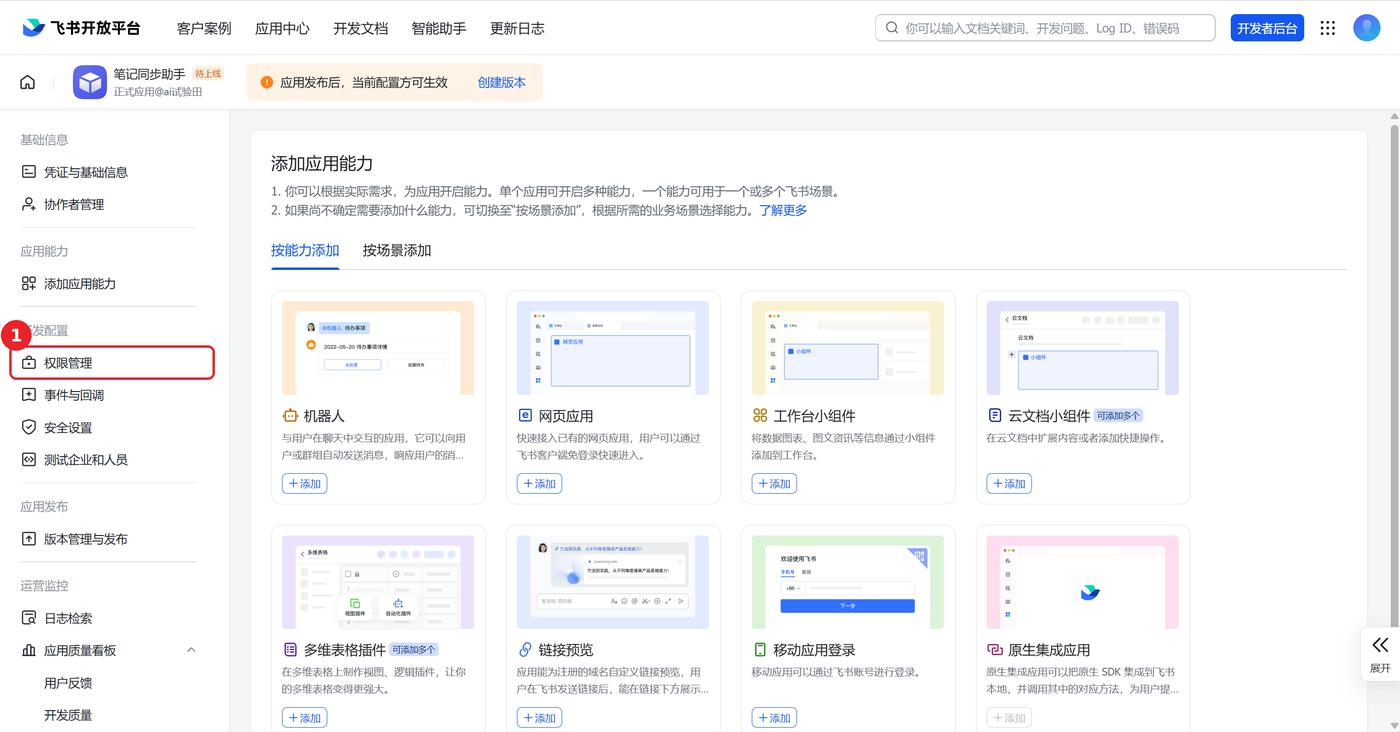Open 客户案例 in the top navigation

tap(204, 28)
